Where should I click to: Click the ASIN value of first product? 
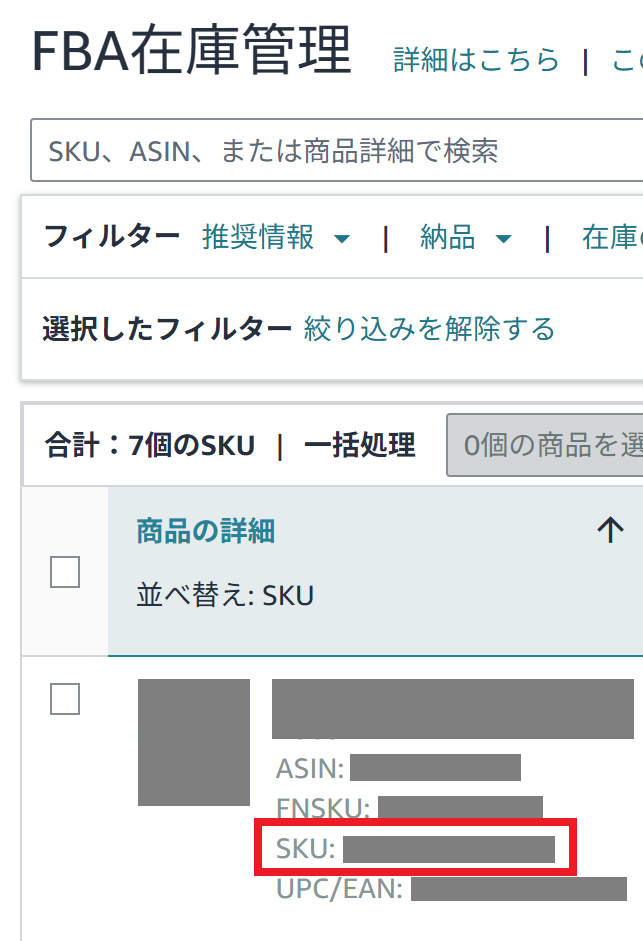[x=435, y=768]
